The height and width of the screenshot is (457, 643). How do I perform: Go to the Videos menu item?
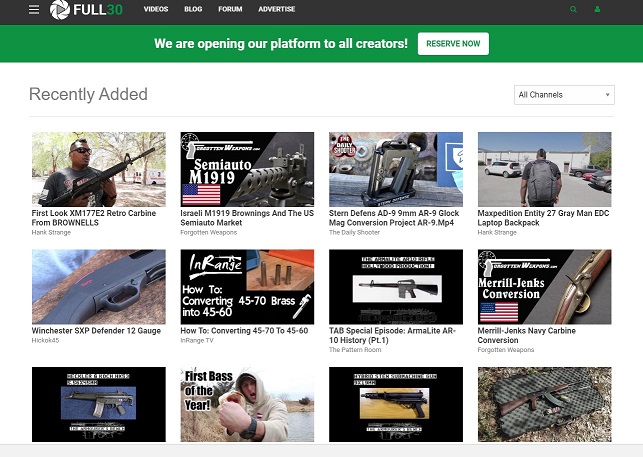(x=156, y=9)
